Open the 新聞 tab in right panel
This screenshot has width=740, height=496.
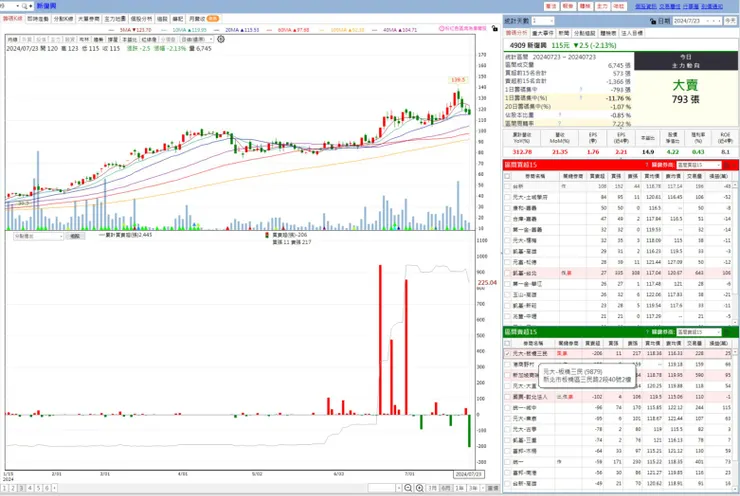(563, 34)
